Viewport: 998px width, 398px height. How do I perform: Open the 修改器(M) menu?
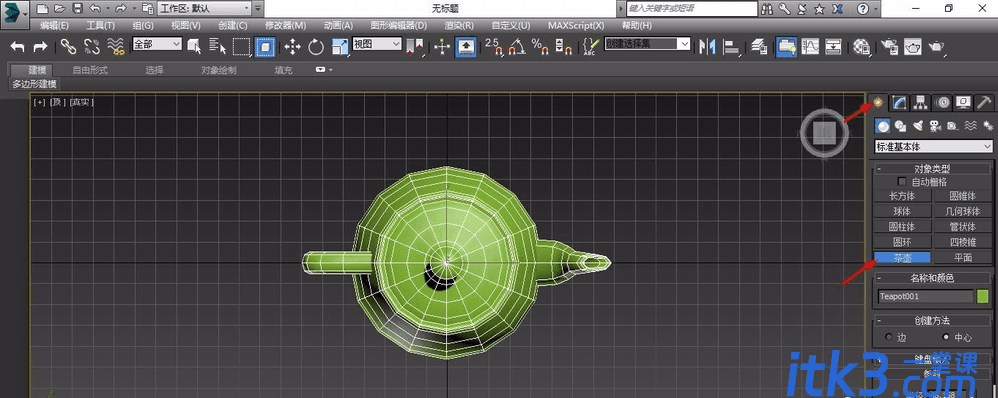(x=286, y=25)
